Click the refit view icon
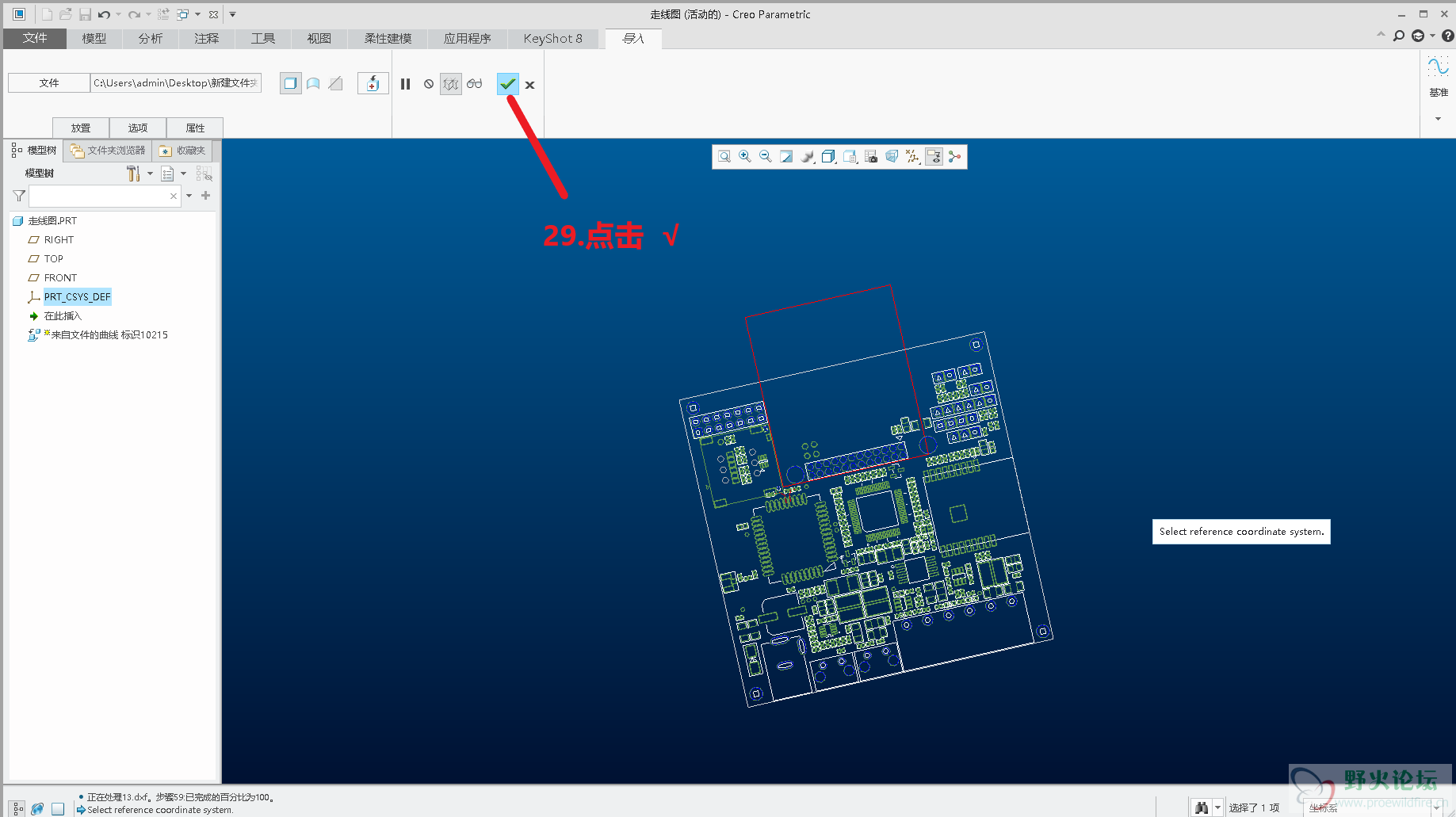The image size is (1456, 817). (724, 157)
